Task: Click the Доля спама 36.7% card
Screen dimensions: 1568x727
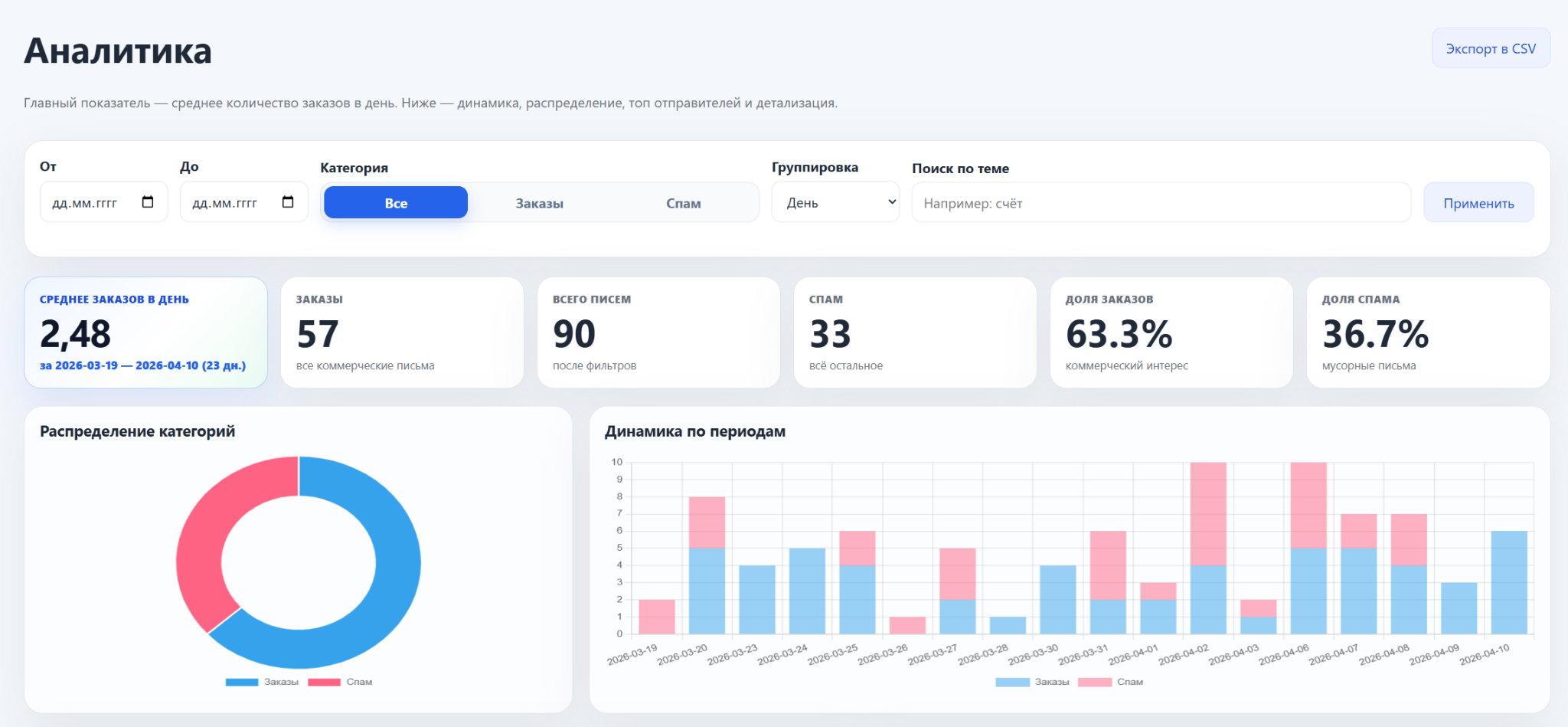Action: coord(1428,332)
